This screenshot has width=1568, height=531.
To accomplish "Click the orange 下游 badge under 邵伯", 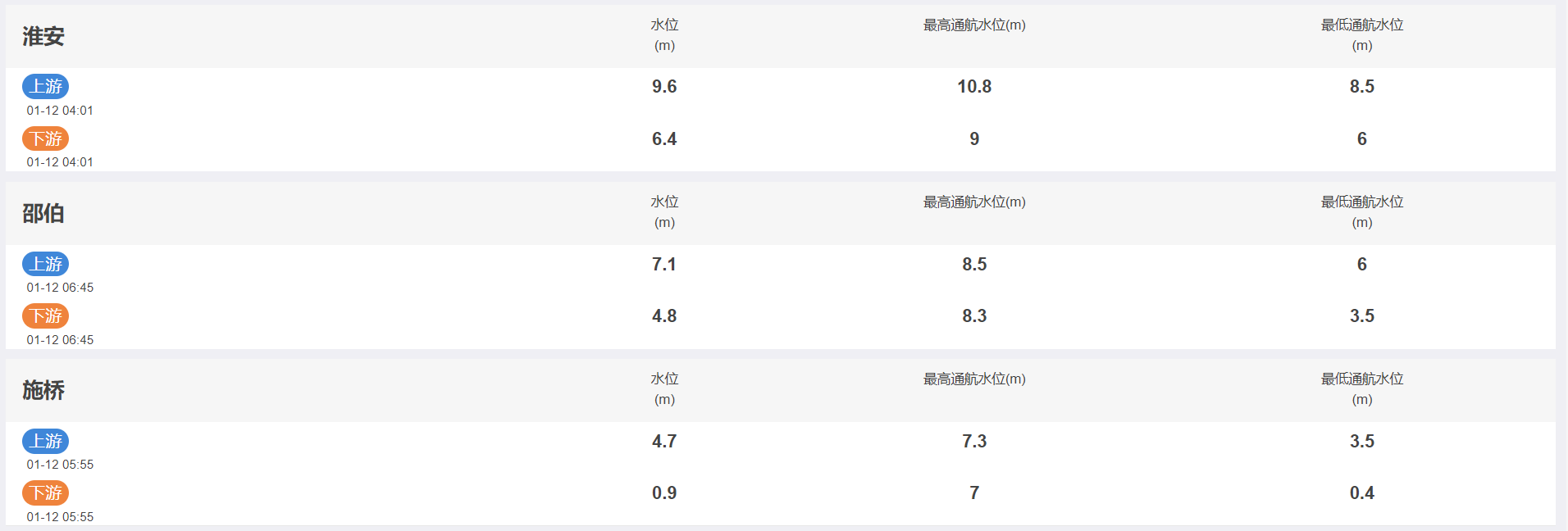I will (45, 315).
